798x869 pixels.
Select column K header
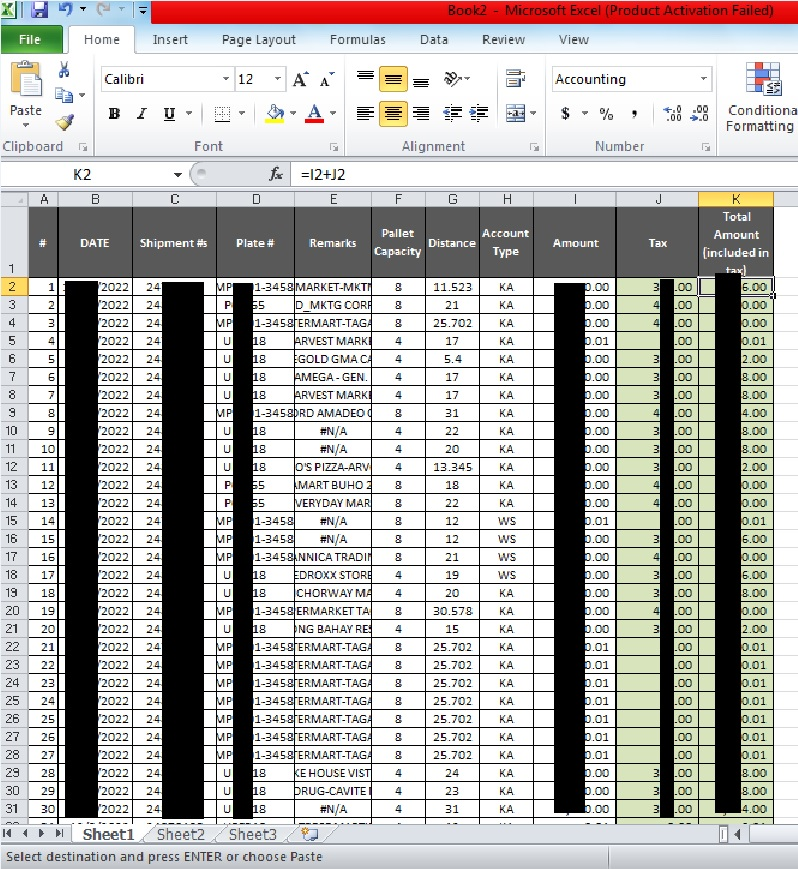736,199
